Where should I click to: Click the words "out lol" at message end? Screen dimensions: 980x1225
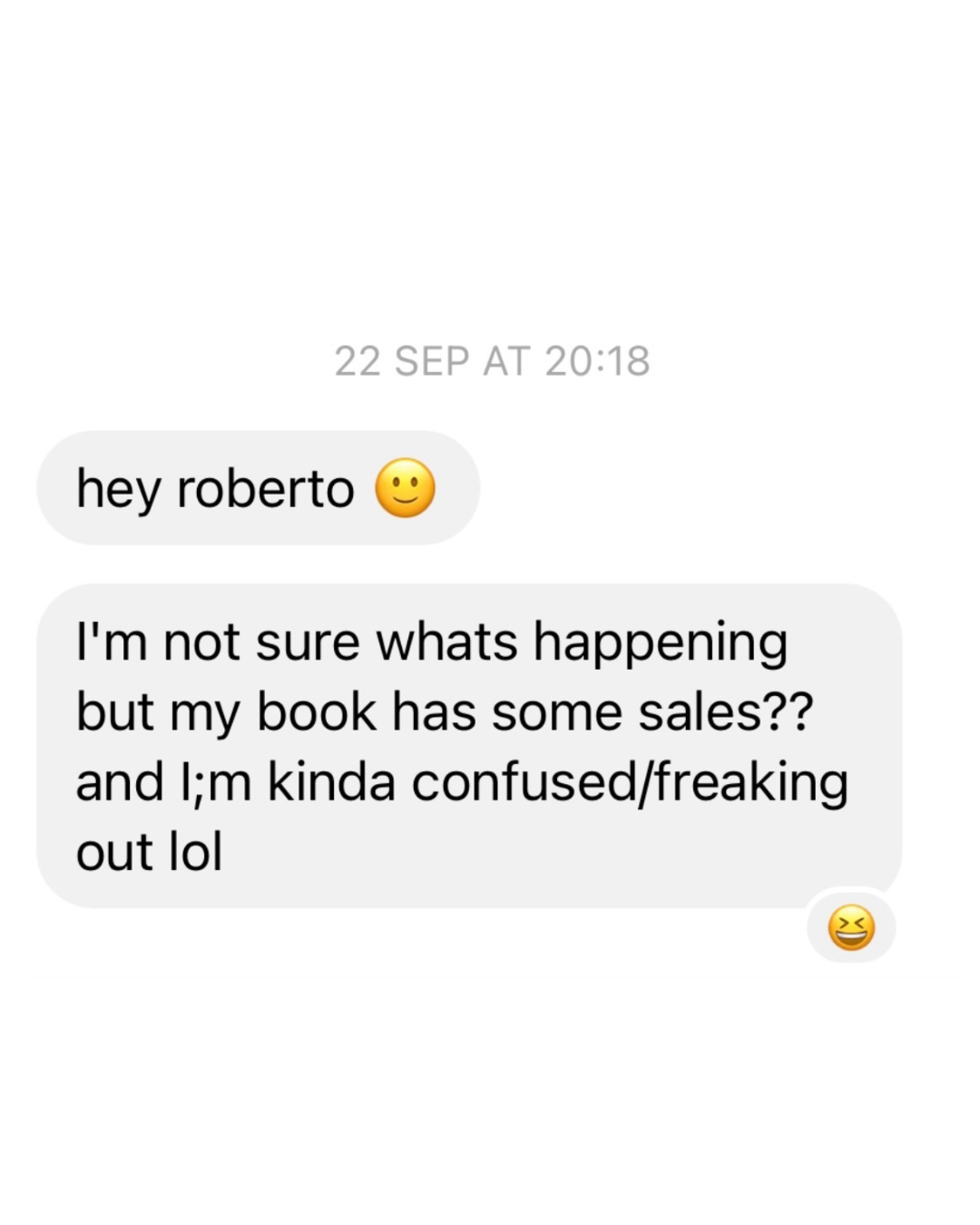point(149,853)
